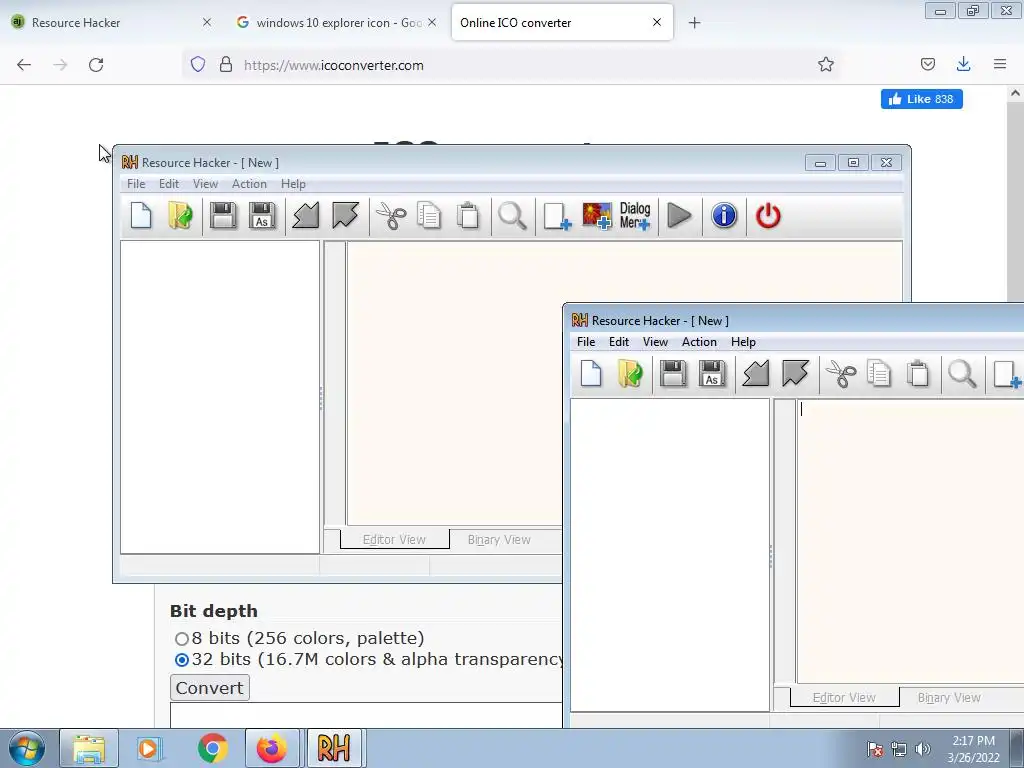Open Windows Start menu orb

[x=27, y=748]
